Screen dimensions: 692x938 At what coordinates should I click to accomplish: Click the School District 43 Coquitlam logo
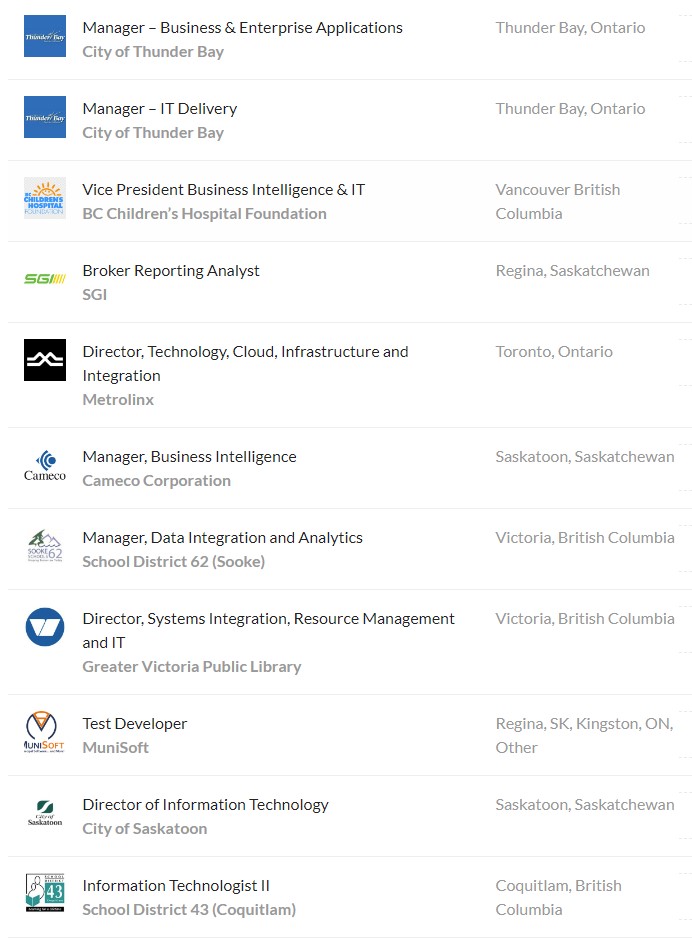45,894
